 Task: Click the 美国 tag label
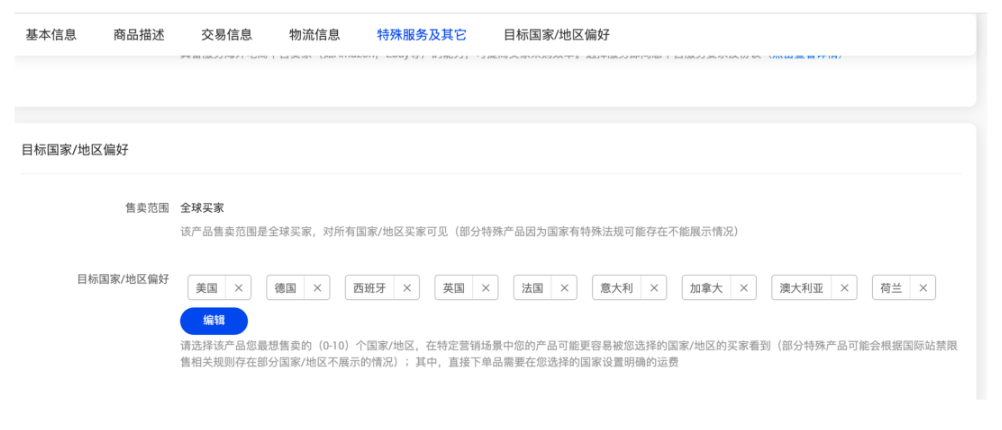(x=207, y=288)
